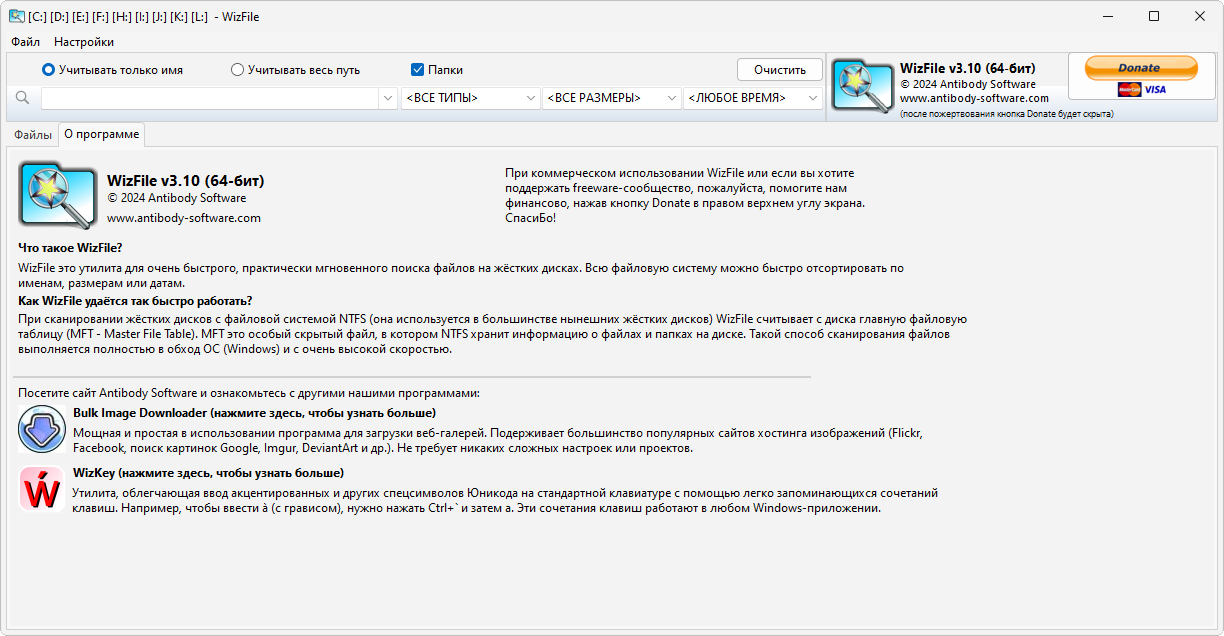
Task: Open the Bulk Image Downloader arrow icon
Action: click(x=41, y=430)
